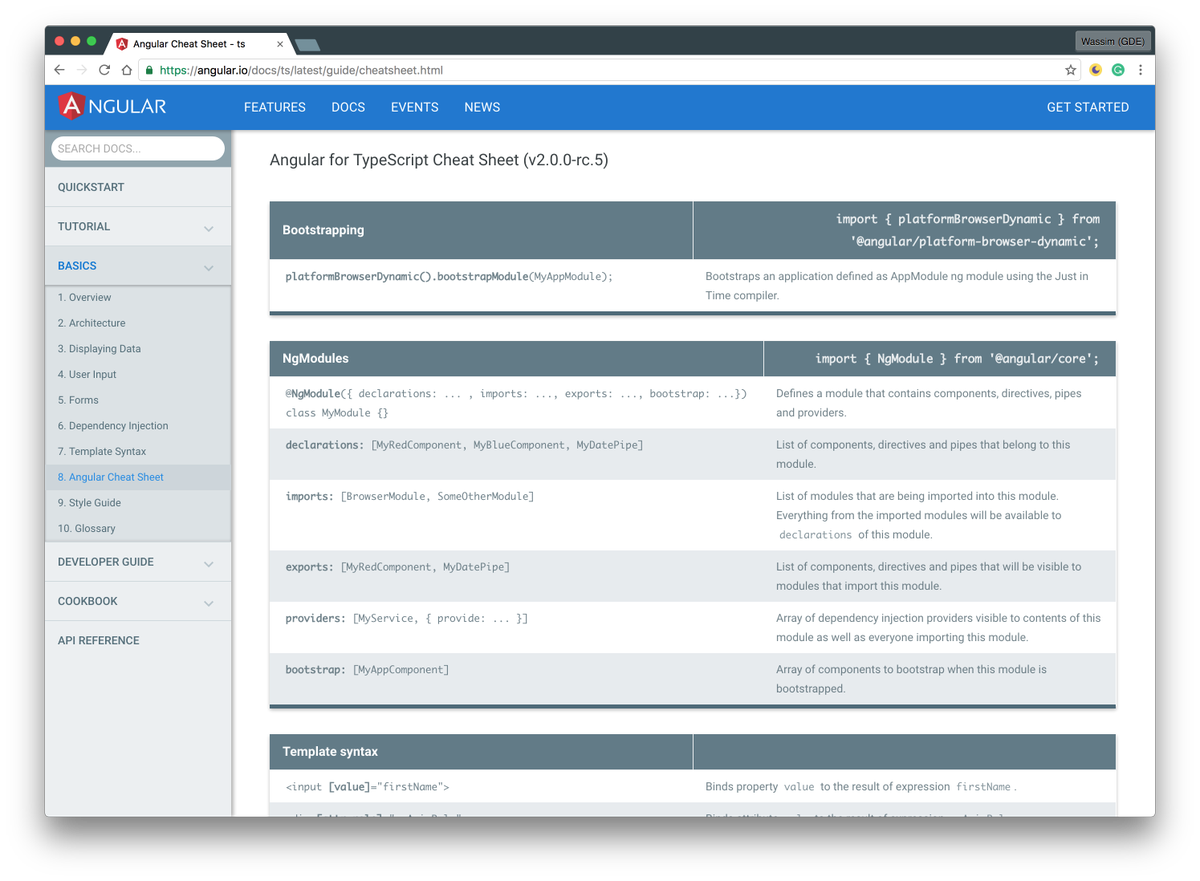This screenshot has height=881, width=1200.
Task: Click the input [value]="firstName" code row
Action: click(x=692, y=787)
